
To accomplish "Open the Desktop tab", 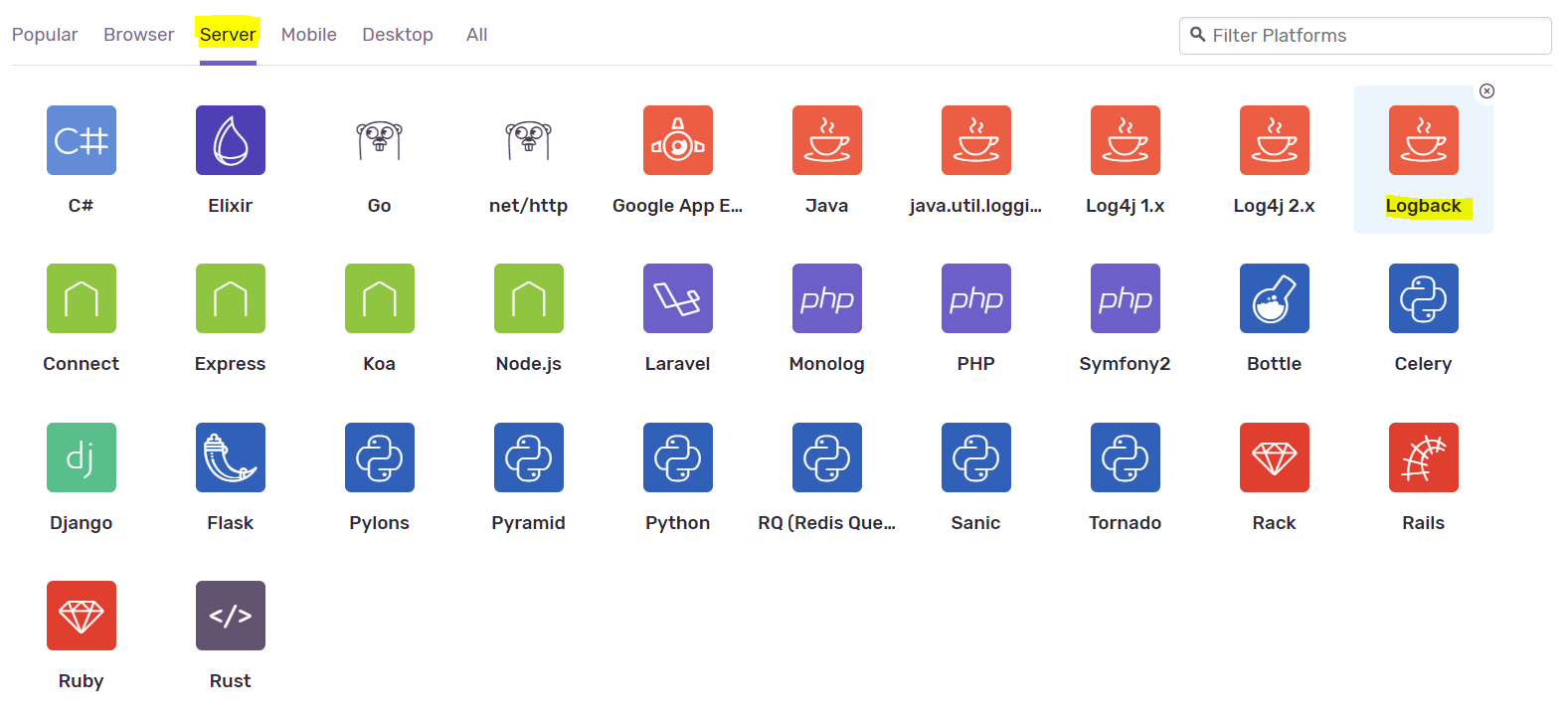I will (398, 35).
